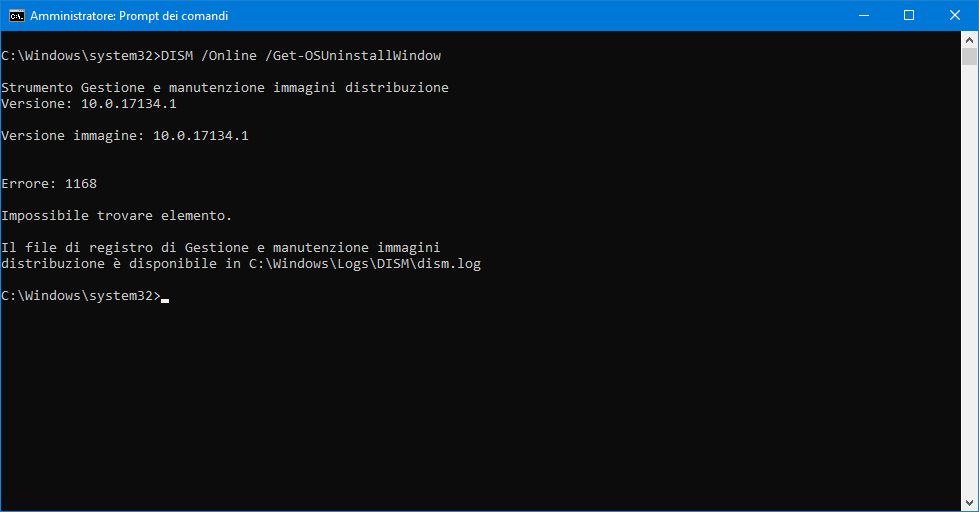Click the 'Versione immagine: 10.0.17134.1' line
979x512 pixels.
125,136
